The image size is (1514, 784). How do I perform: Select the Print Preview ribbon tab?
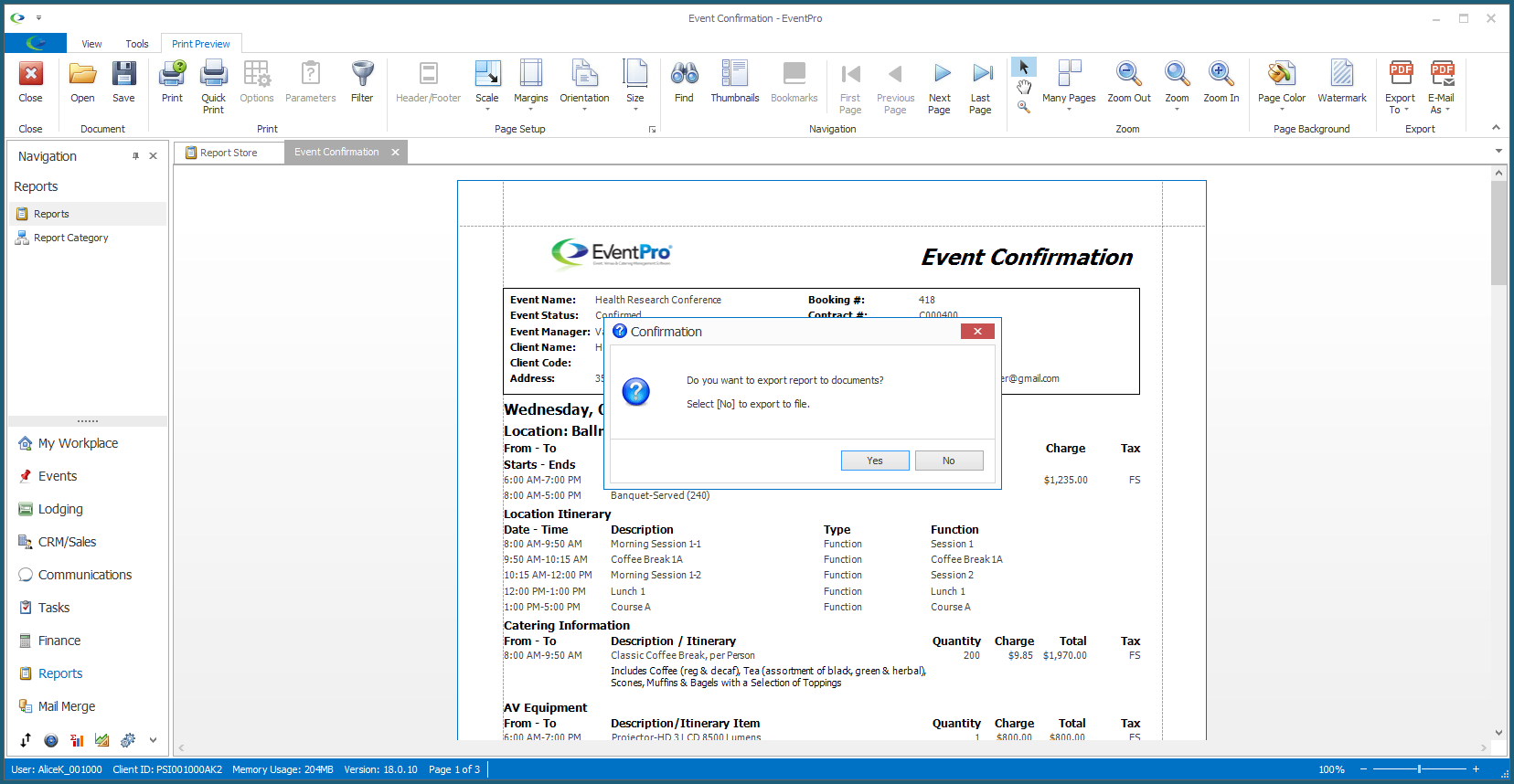(201, 44)
